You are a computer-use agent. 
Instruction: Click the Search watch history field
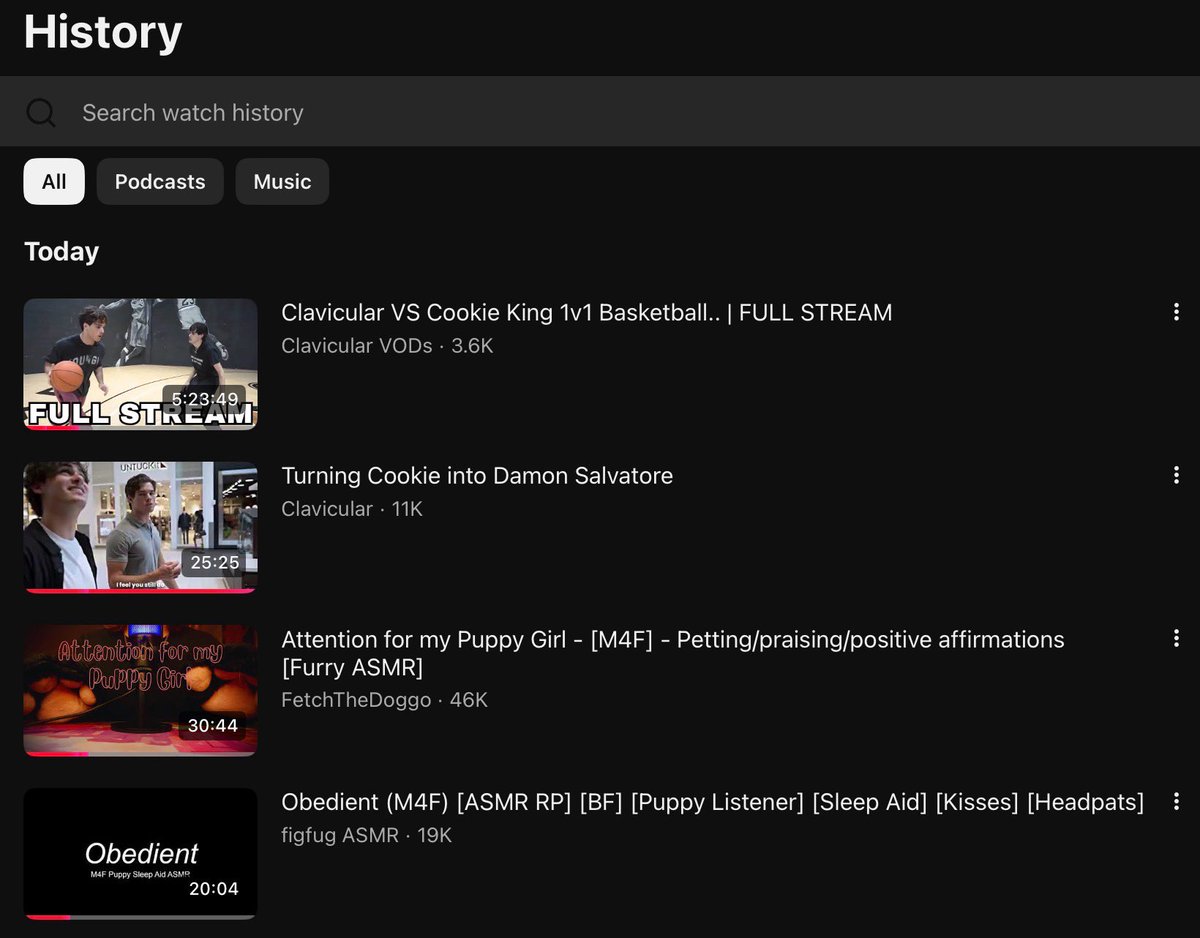(600, 112)
